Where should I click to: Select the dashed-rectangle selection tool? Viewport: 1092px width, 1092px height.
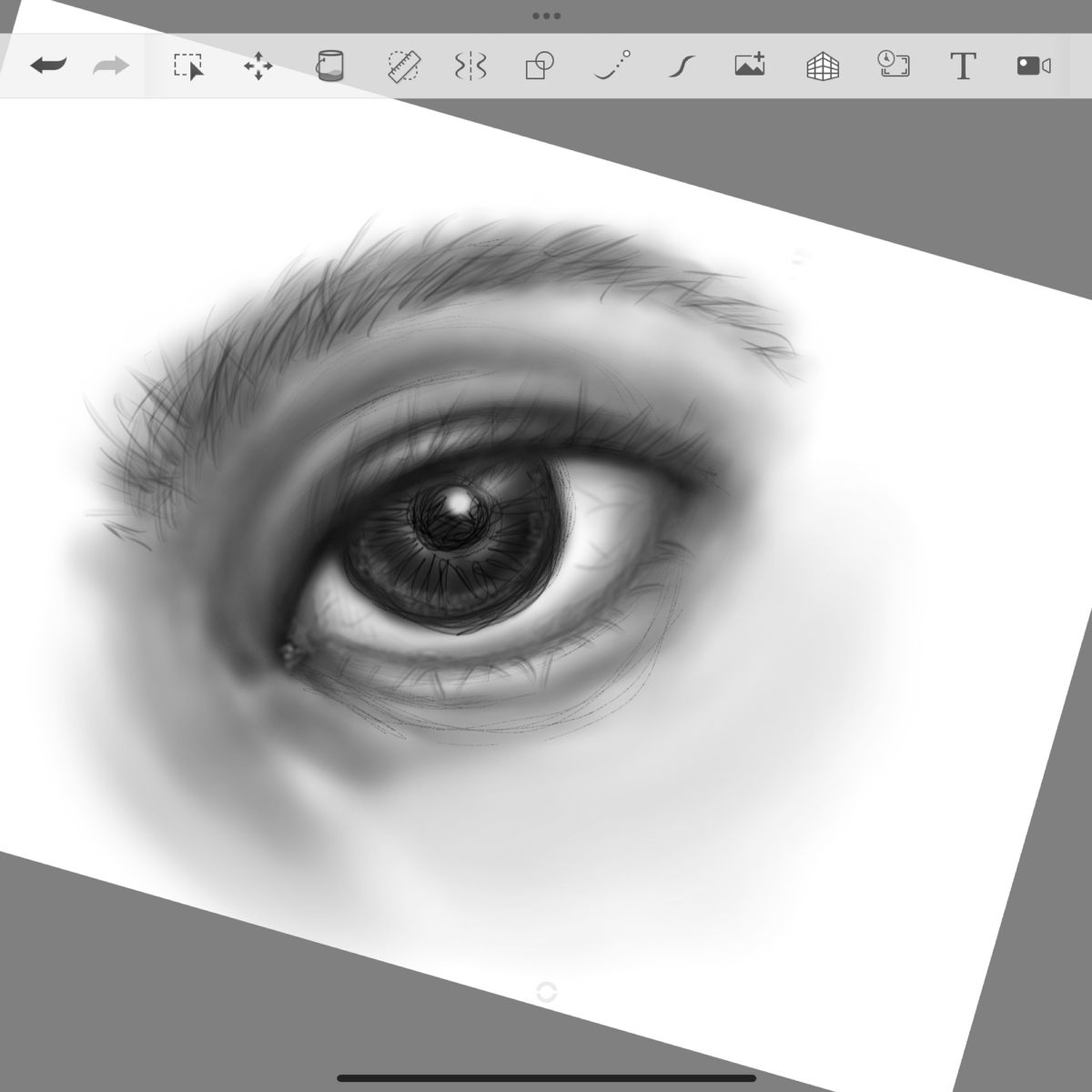188,66
